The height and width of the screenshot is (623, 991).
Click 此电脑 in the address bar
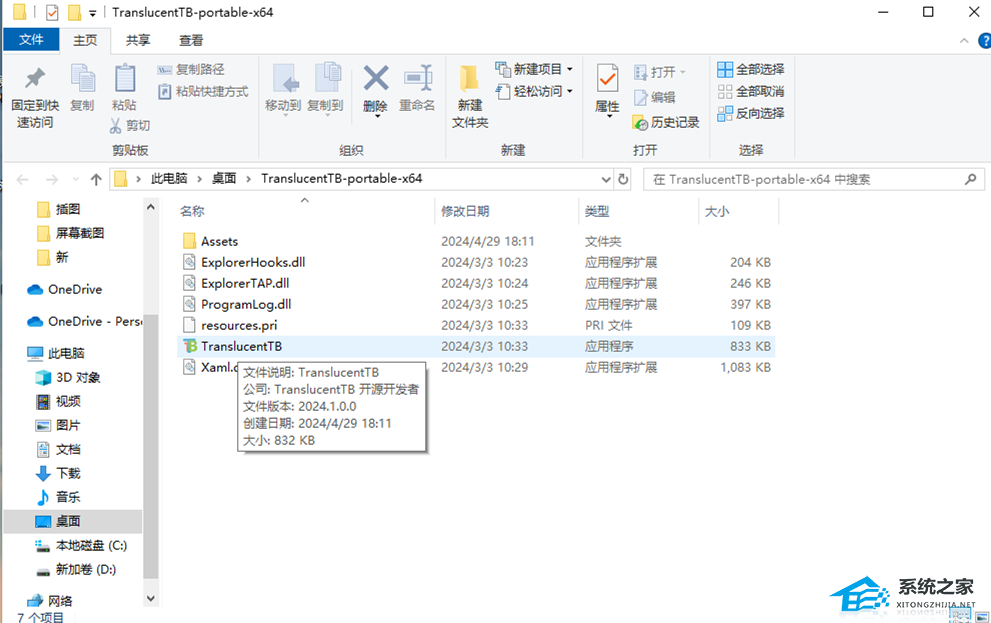click(x=169, y=179)
